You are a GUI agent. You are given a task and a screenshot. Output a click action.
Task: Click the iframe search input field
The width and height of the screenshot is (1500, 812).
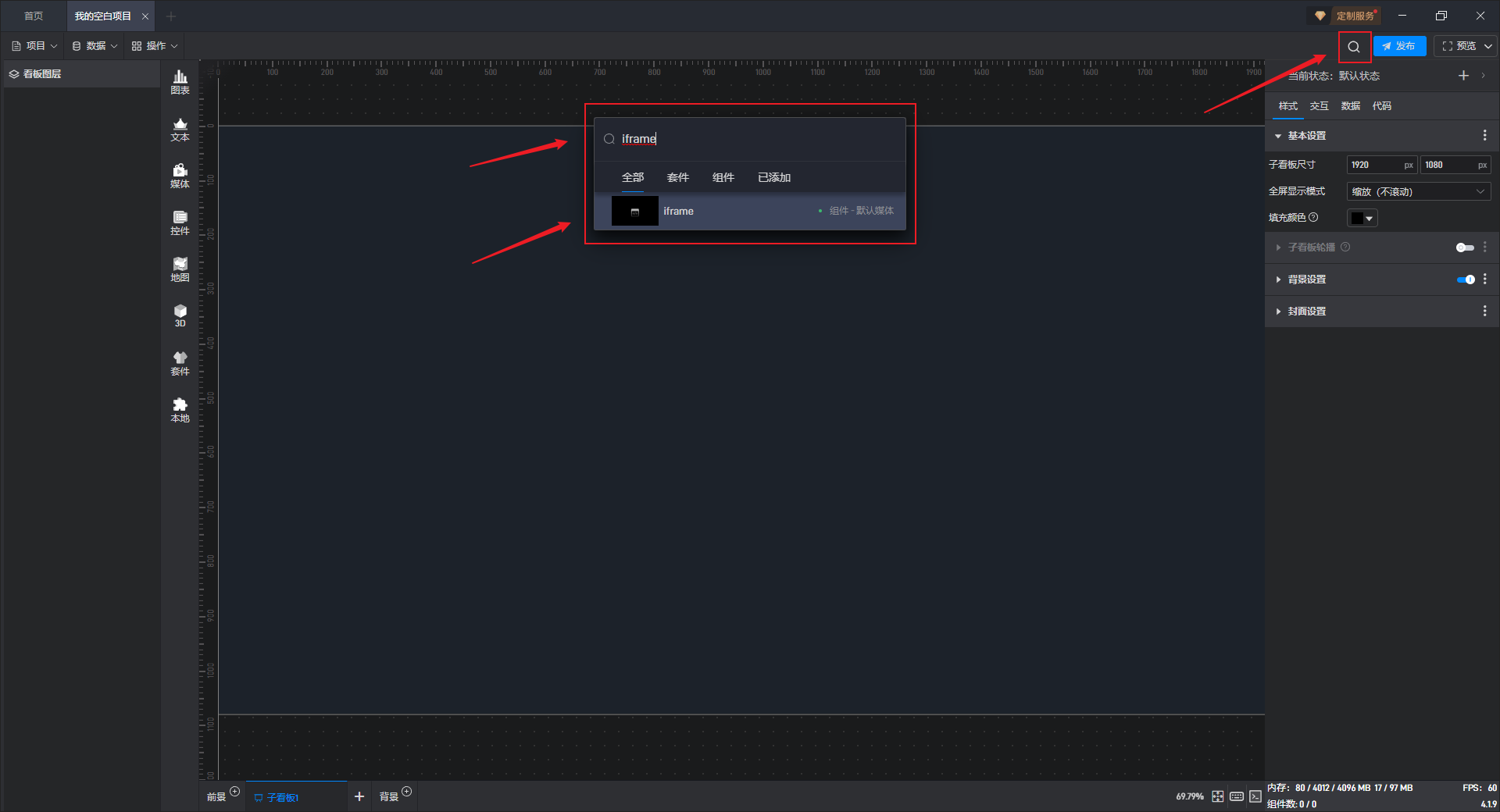click(x=750, y=139)
